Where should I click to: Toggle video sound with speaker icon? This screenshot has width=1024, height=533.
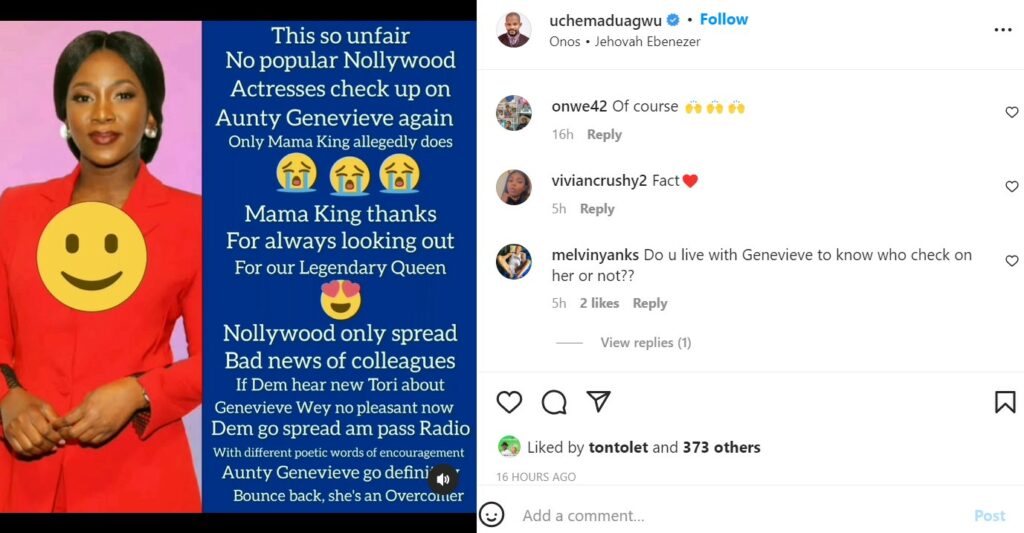click(443, 479)
